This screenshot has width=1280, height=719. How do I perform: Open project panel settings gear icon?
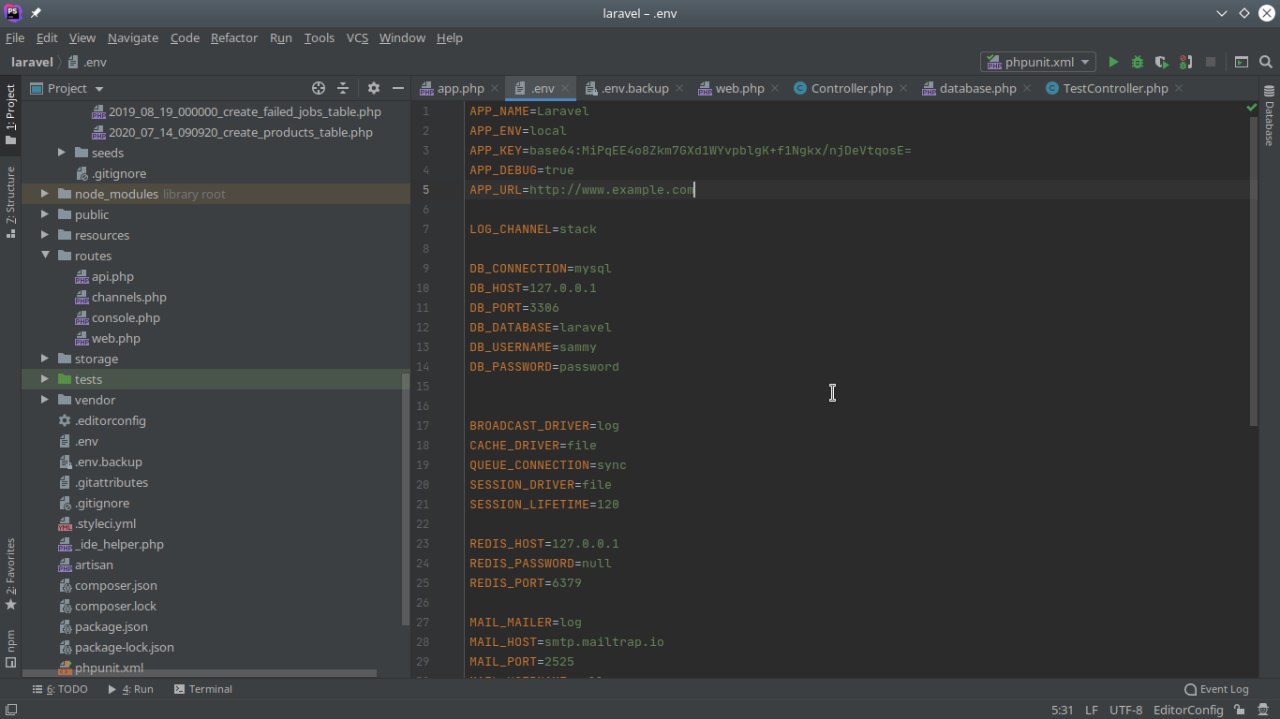click(374, 88)
